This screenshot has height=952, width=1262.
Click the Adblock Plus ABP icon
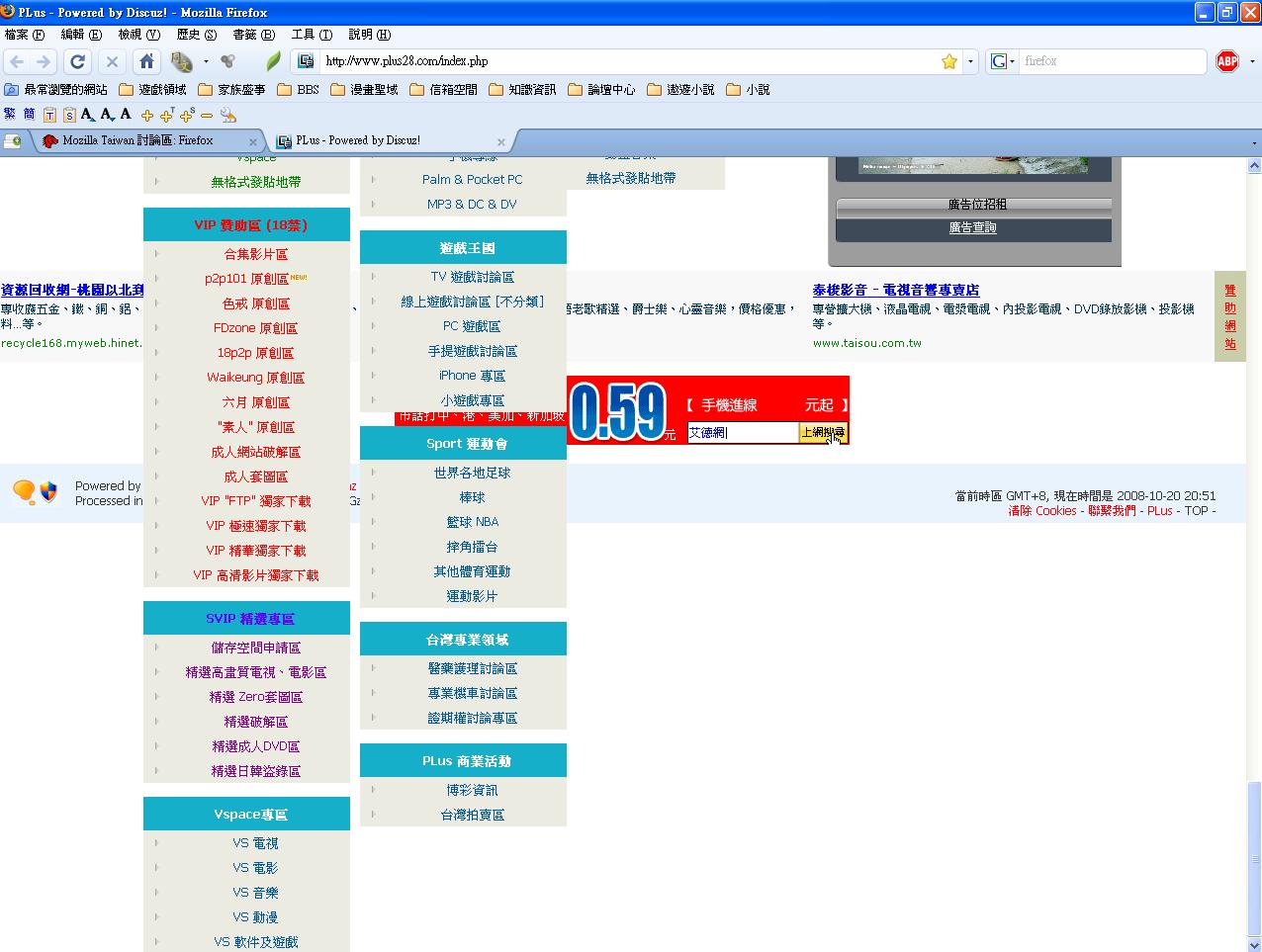coord(1227,61)
